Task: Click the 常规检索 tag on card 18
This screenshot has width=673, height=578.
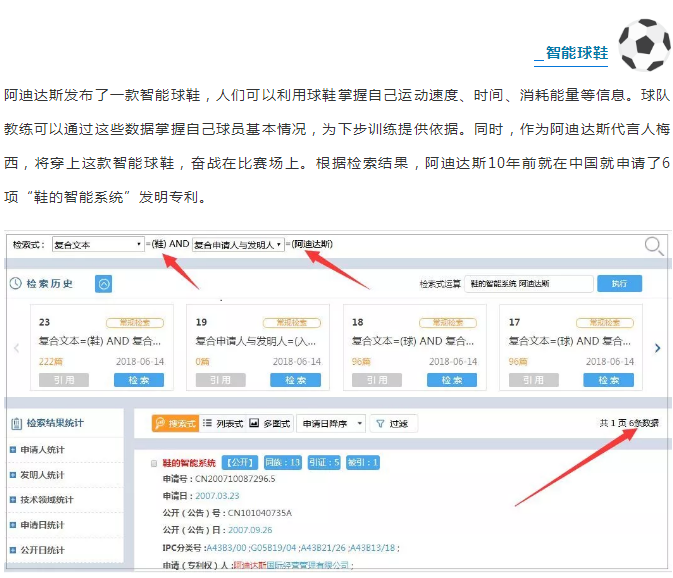Action: pyautogui.click(x=448, y=323)
